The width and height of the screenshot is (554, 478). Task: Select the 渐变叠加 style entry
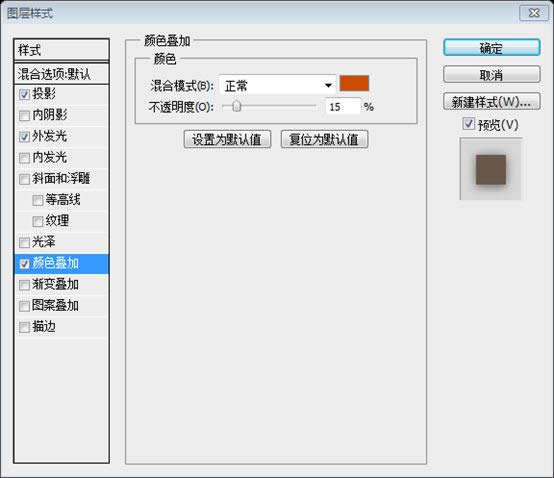[x=61, y=284]
